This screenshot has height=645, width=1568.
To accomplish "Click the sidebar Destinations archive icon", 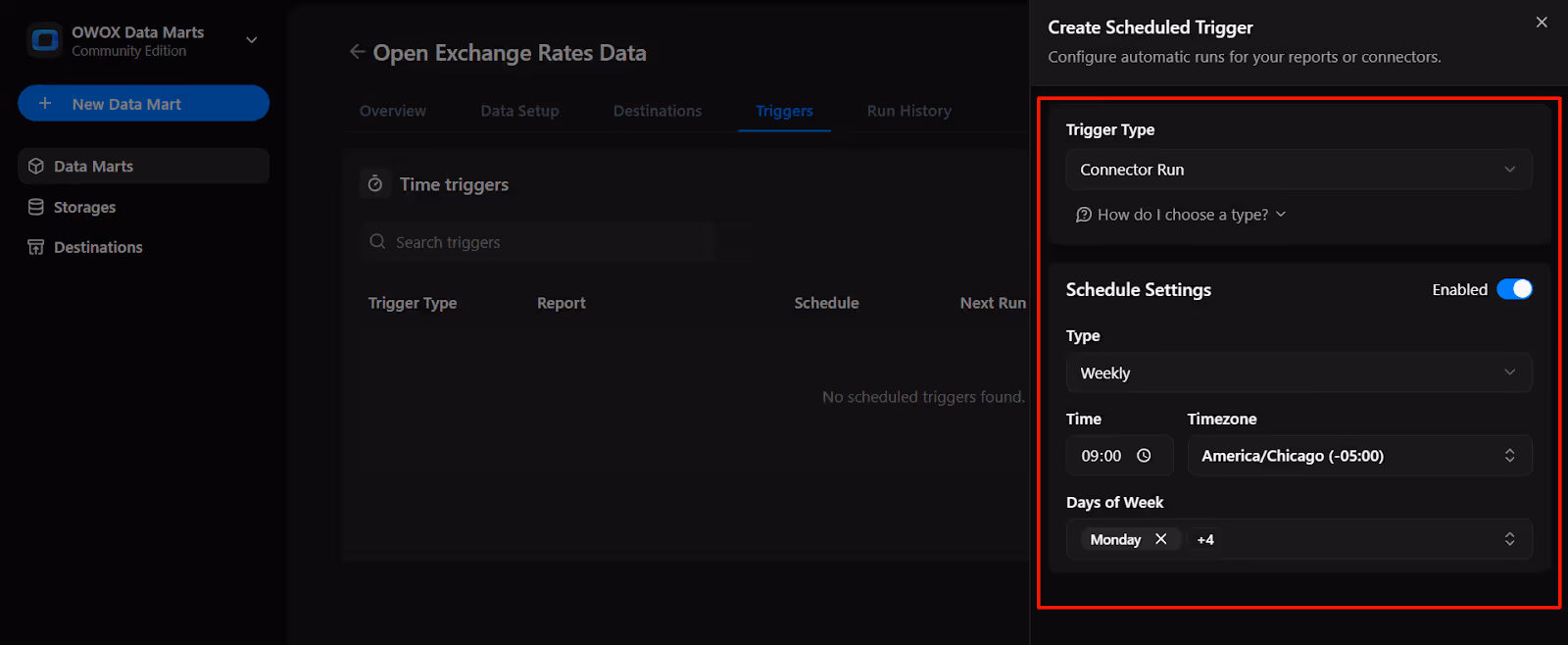I will point(36,247).
